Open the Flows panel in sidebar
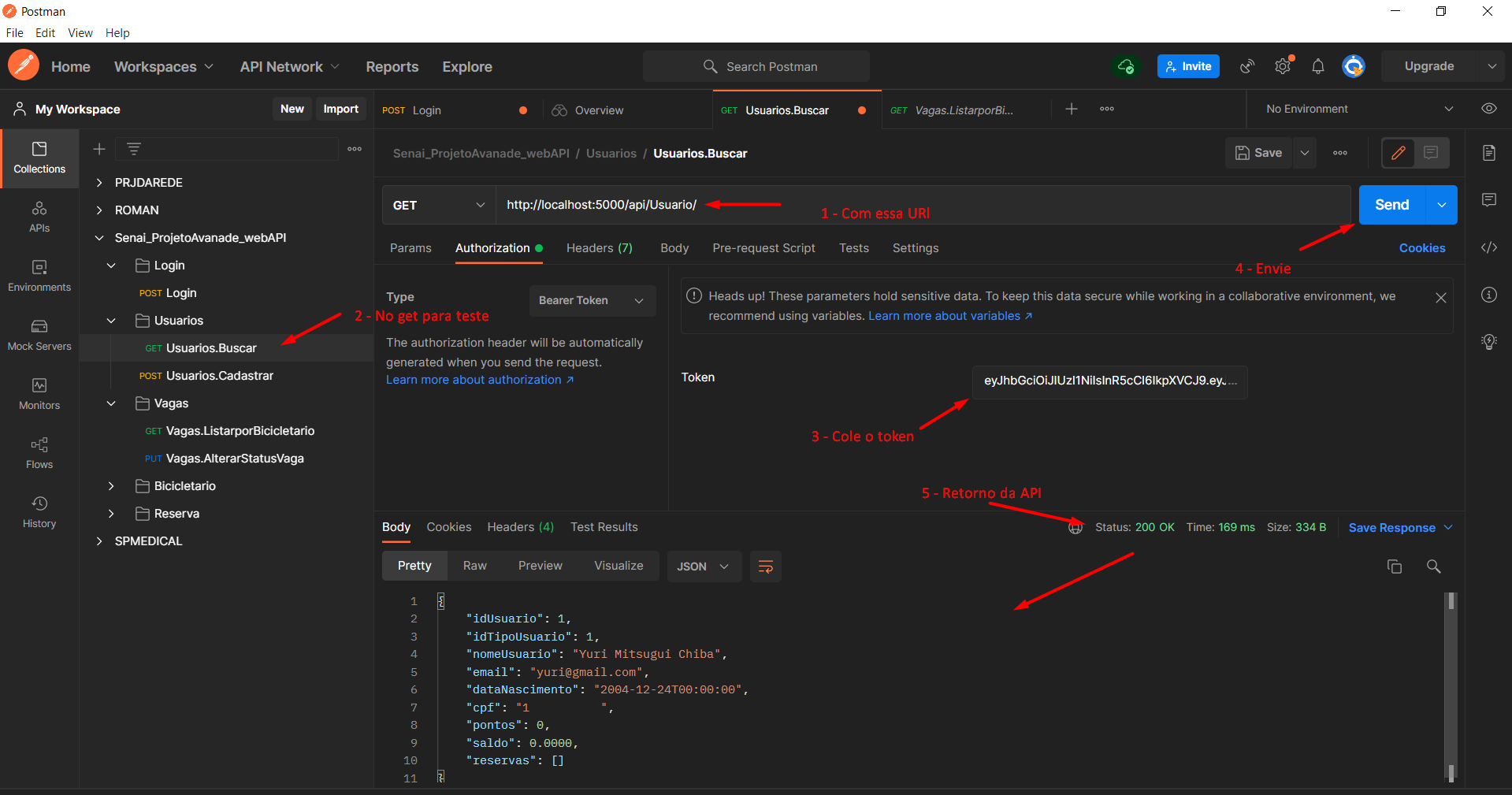The width and height of the screenshot is (1512, 795). (x=39, y=453)
